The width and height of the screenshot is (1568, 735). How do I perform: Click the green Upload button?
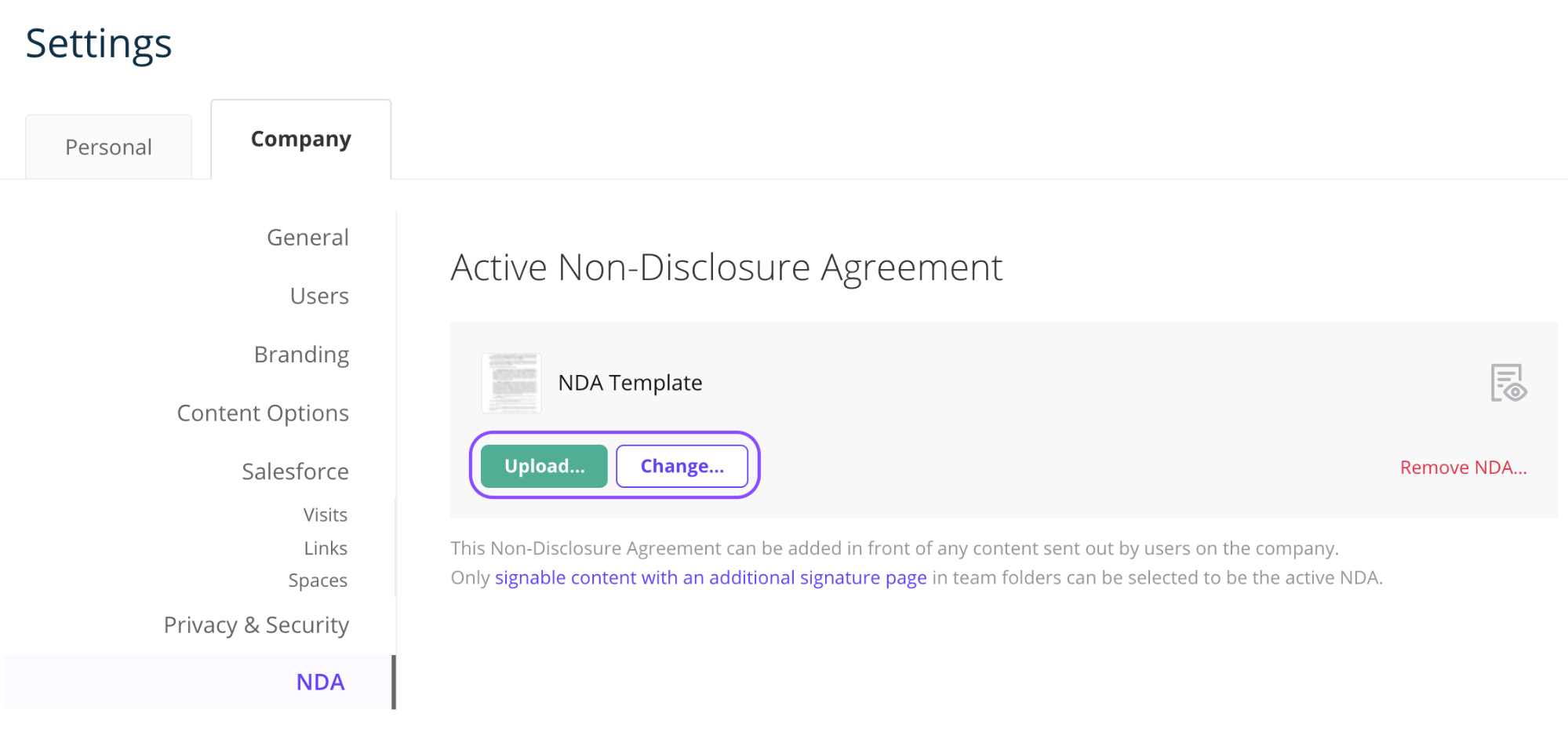[544, 466]
